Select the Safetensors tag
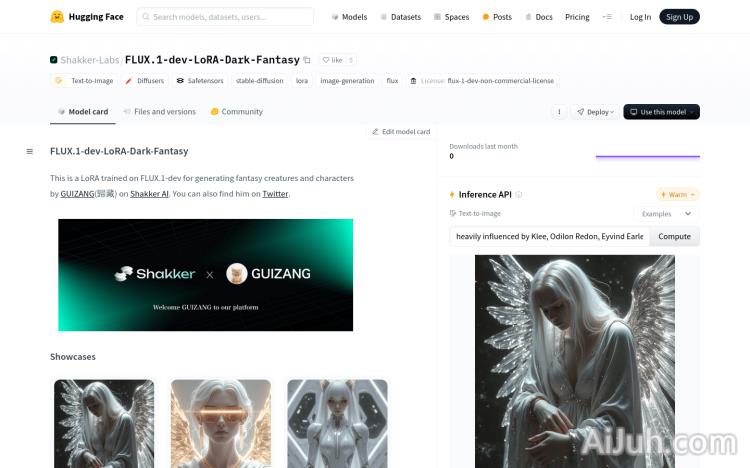750x468 pixels. coord(200,81)
